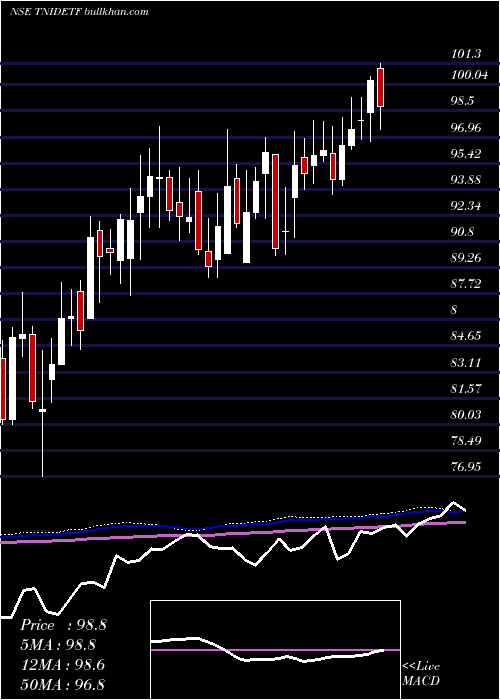Screen dimensions: 500x700
Task: Click the <<Live MACD label
Action: [x=421, y=674]
